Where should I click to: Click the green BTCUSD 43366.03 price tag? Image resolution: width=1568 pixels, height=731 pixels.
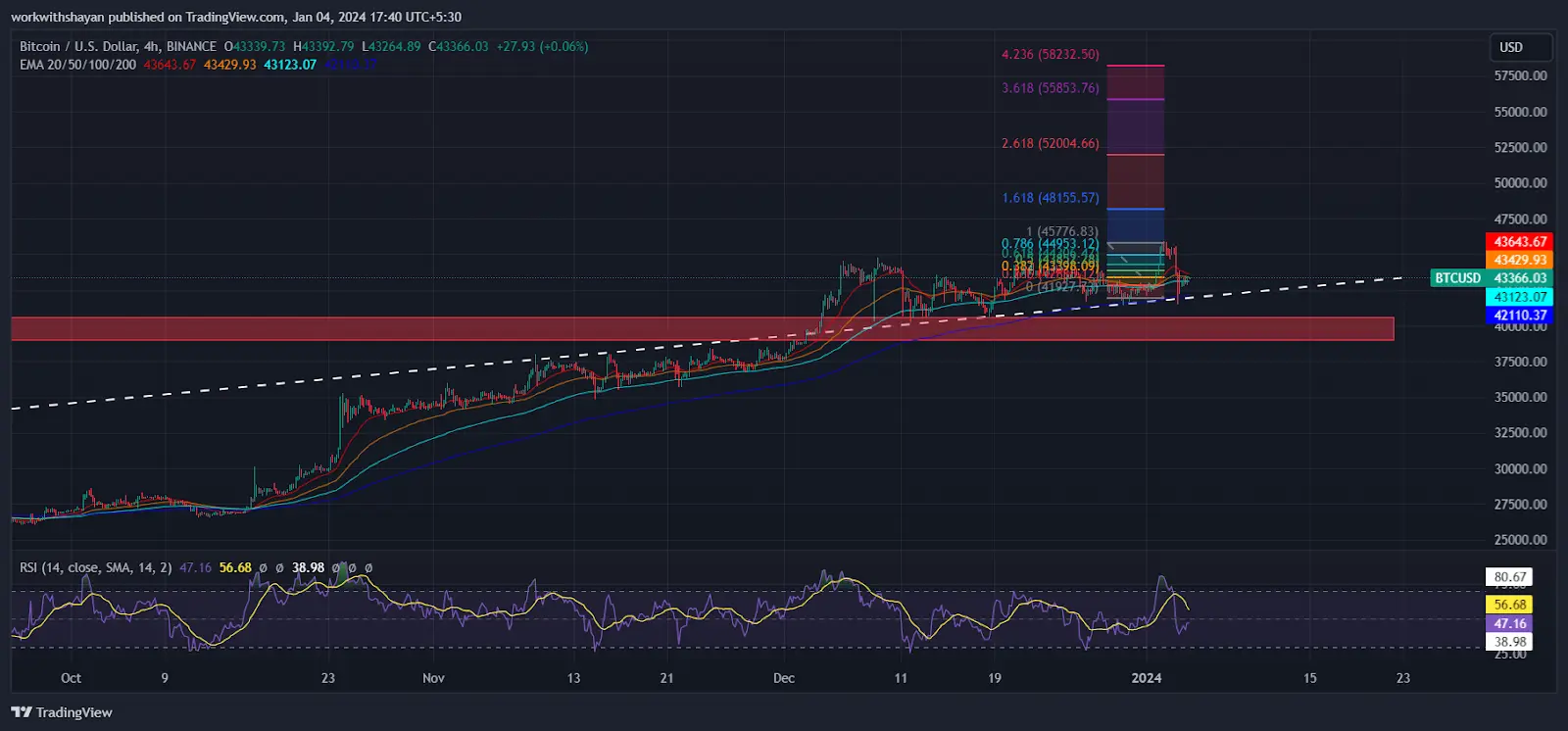[x=1492, y=278]
